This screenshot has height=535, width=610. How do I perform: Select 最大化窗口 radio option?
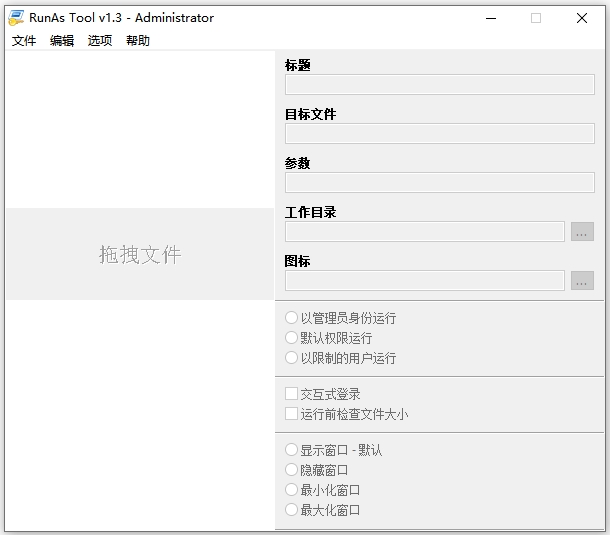click(x=291, y=509)
